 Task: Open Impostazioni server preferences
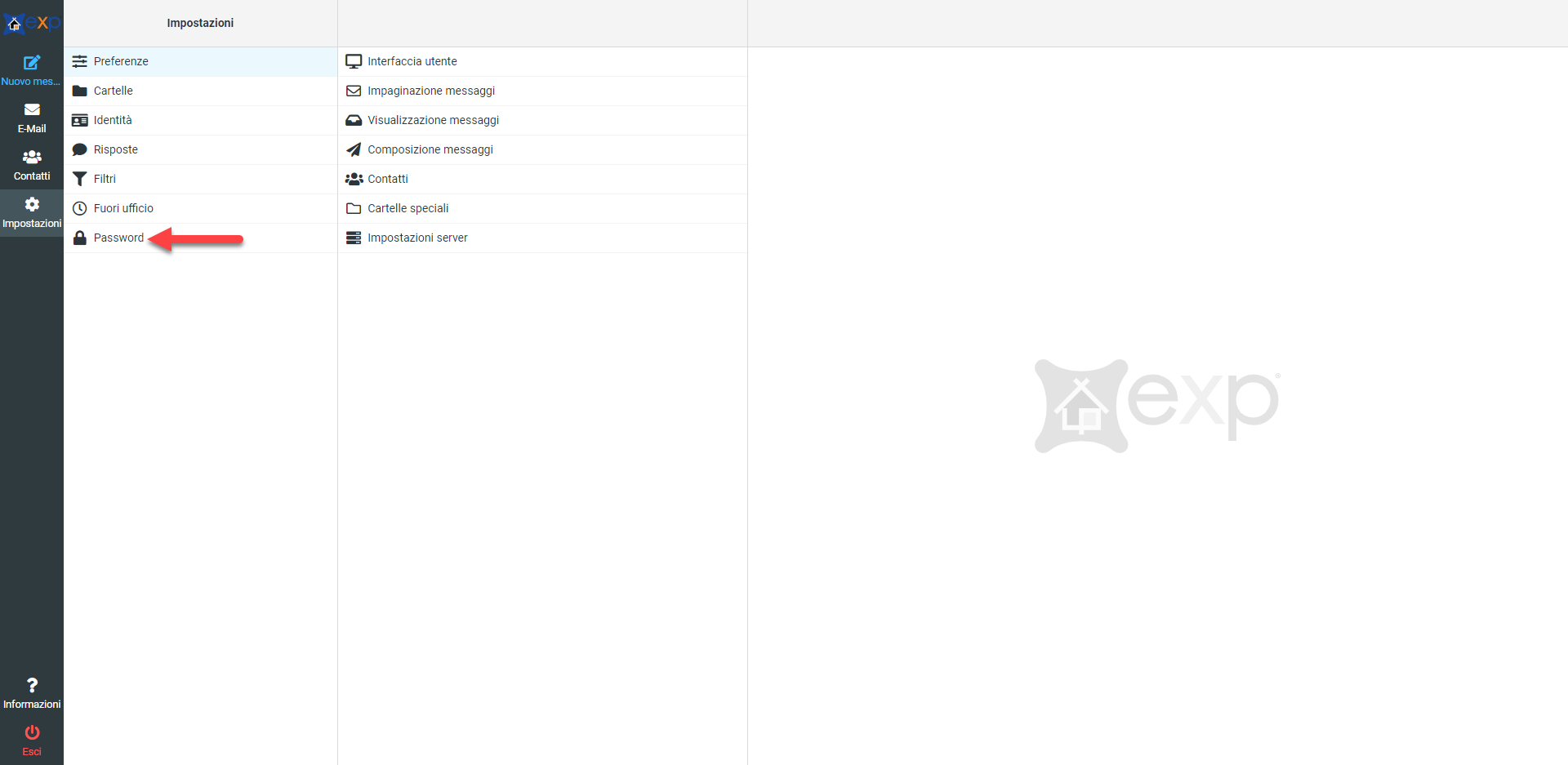[x=542, y=238]
